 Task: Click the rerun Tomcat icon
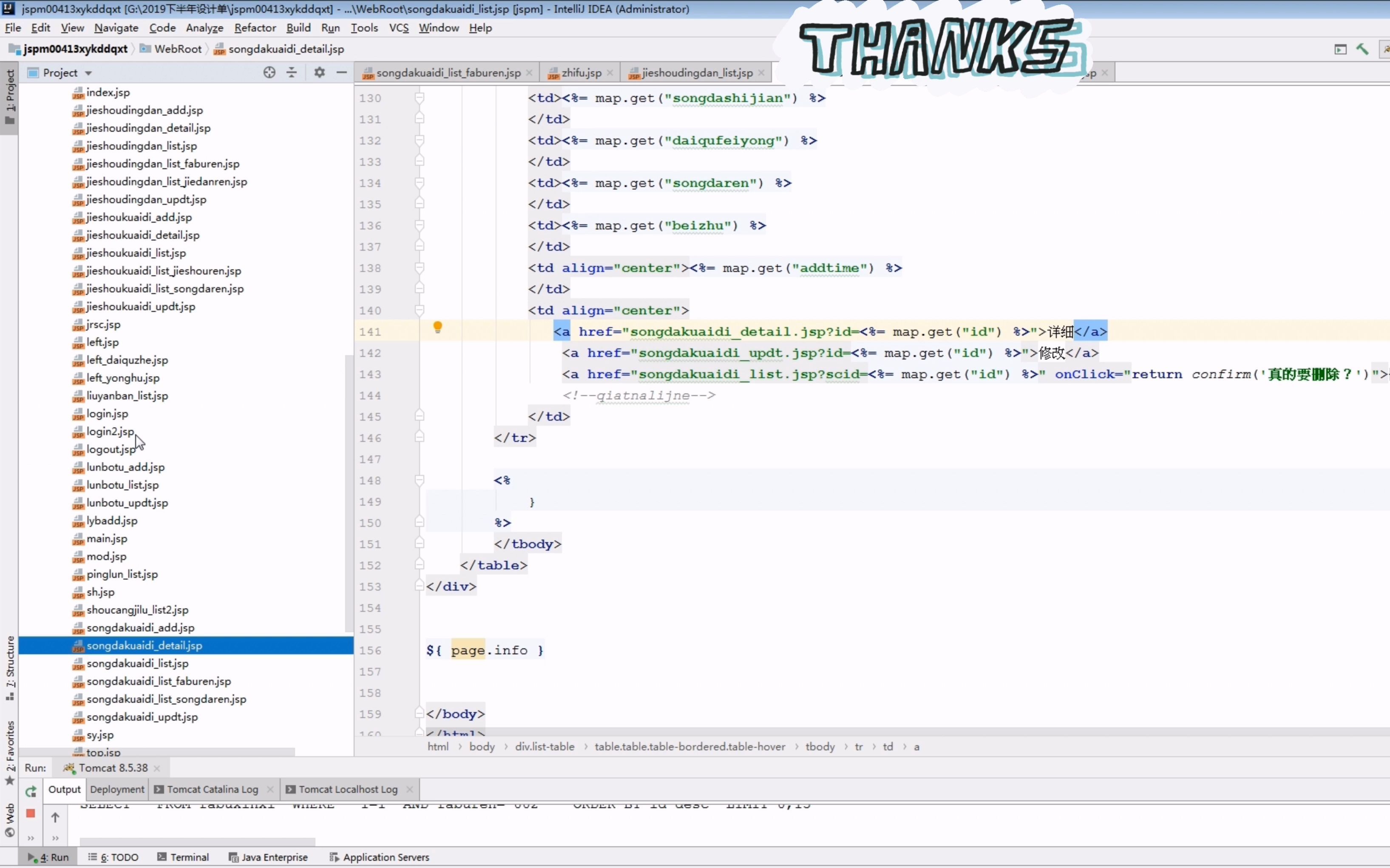point(31,792)
